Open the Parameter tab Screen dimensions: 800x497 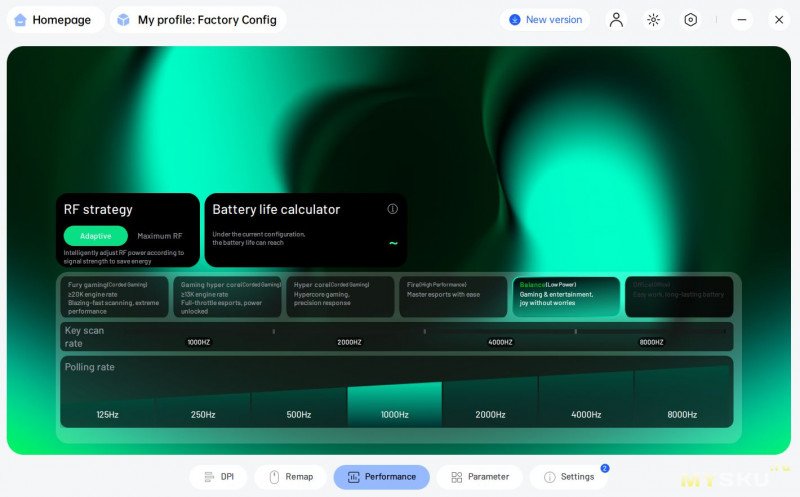pyautogui.click(x=479, y=477)
